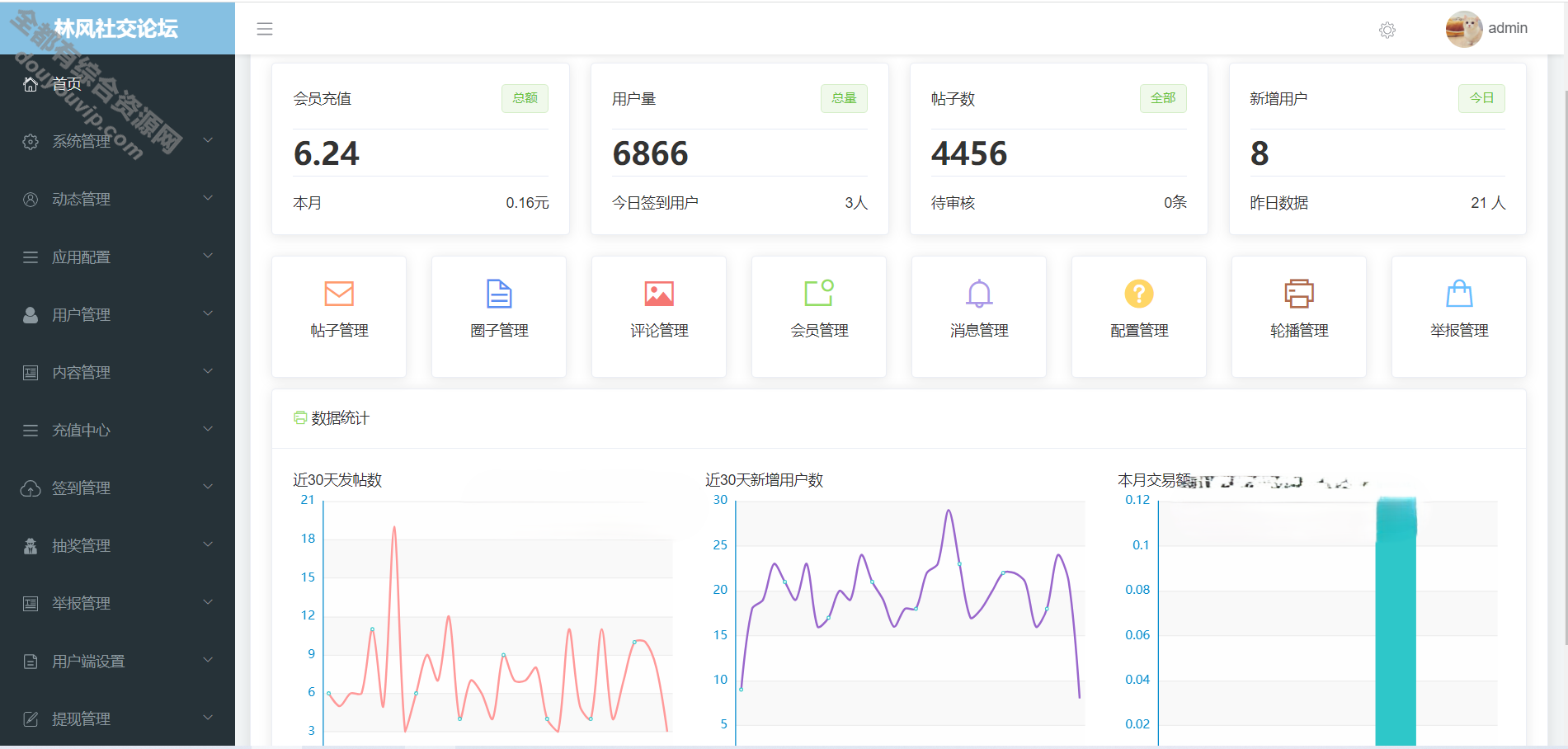This screenshot has height=749, width=1568.
Task: Click the 今日 tag on 新增用户 card
Action: coord(1481,98)
